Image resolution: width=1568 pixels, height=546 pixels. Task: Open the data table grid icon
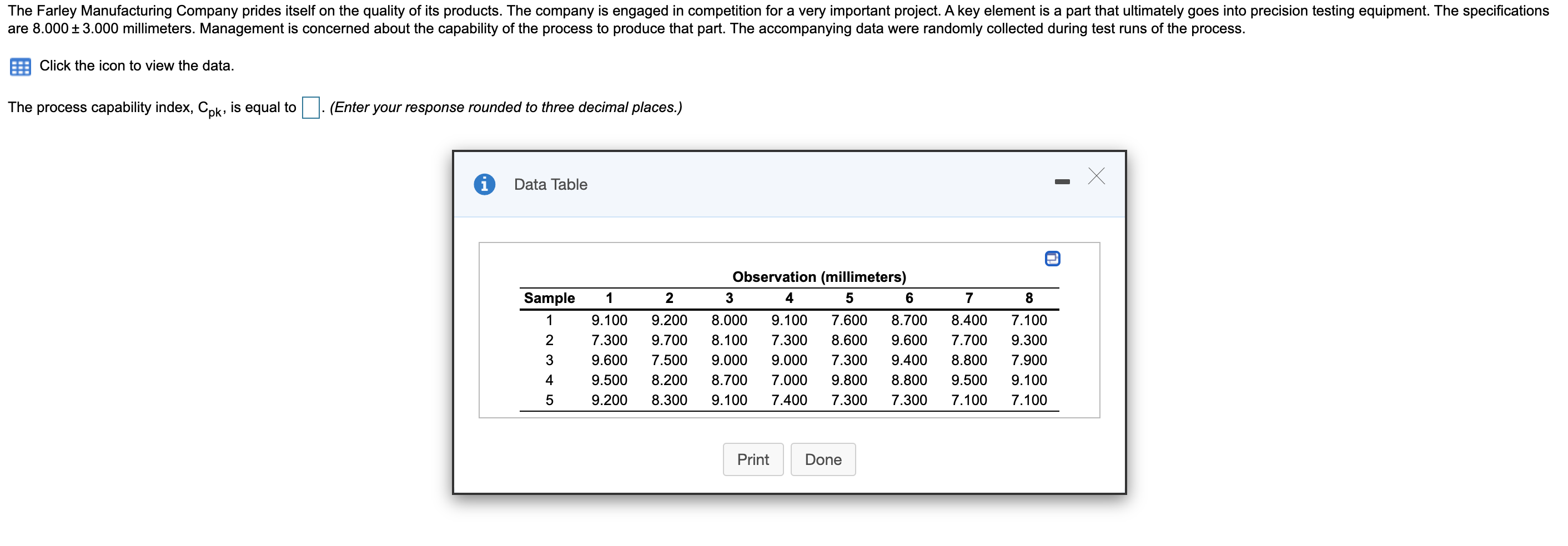20,66
